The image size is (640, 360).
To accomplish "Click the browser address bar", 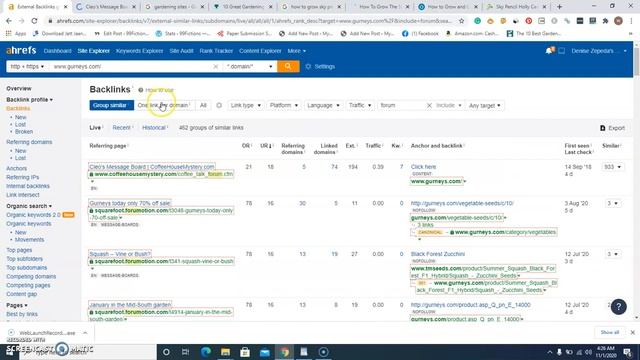I will [254, 21].
